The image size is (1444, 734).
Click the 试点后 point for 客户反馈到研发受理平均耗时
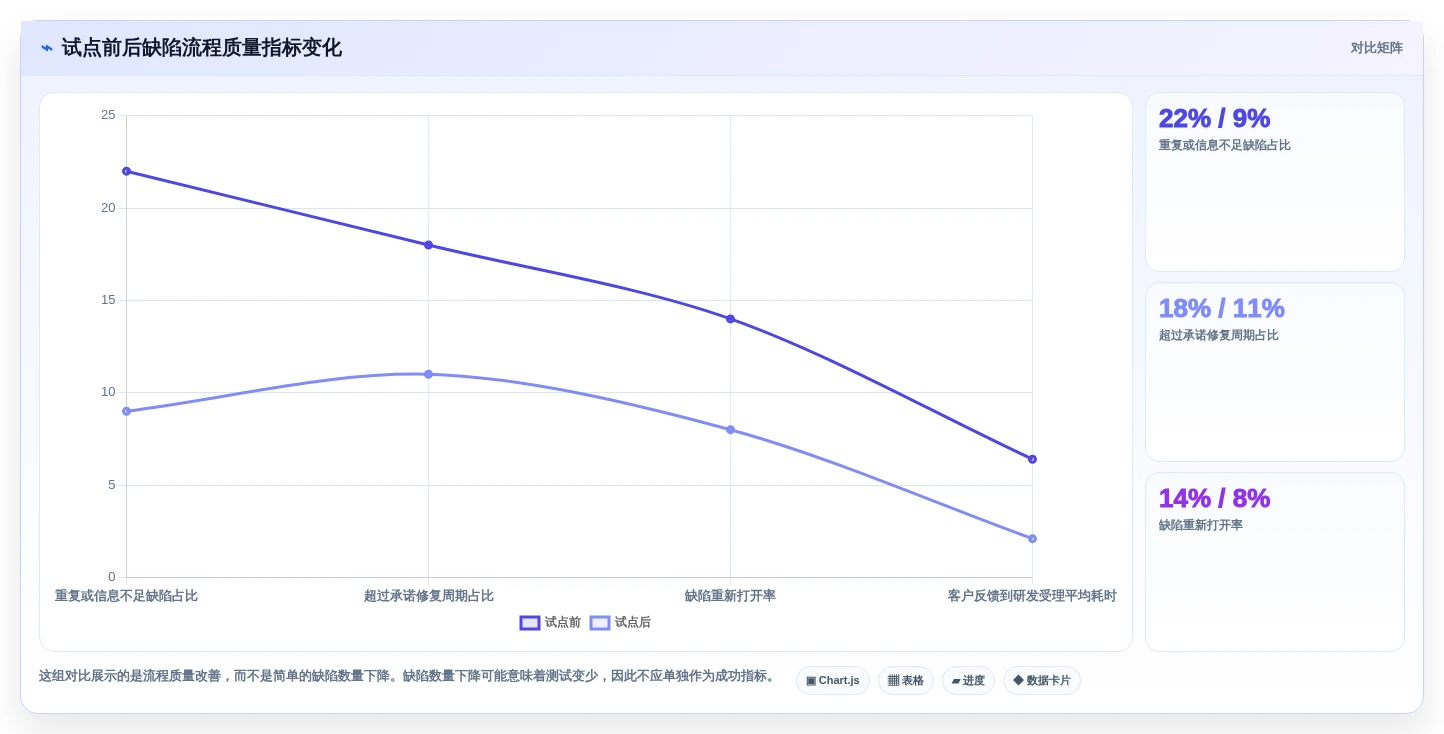tap(1032, 539)
